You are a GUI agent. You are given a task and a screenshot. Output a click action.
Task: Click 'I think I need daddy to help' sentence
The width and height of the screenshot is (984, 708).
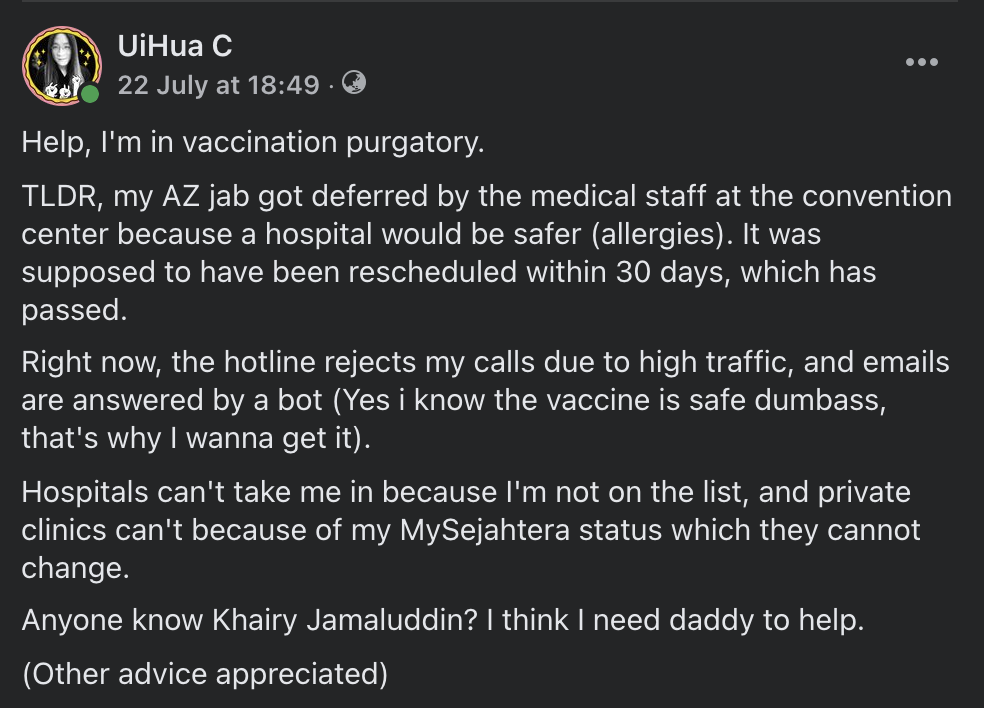pyautogui.click(x=675, y=620)
